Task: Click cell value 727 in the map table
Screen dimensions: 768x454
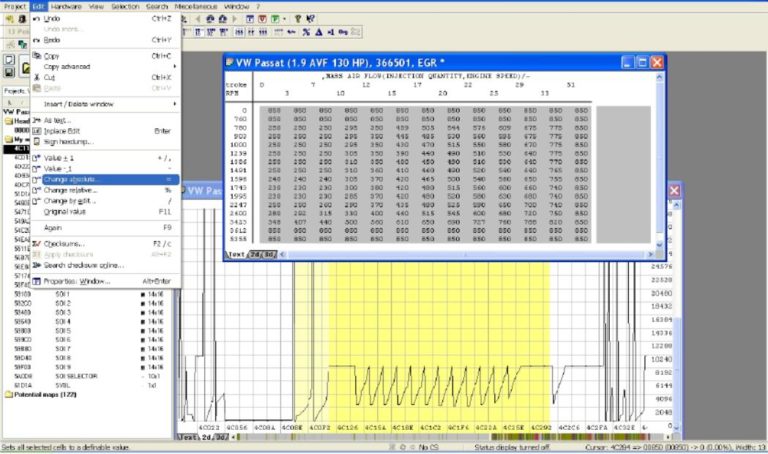Action: (x=479, y=222)
